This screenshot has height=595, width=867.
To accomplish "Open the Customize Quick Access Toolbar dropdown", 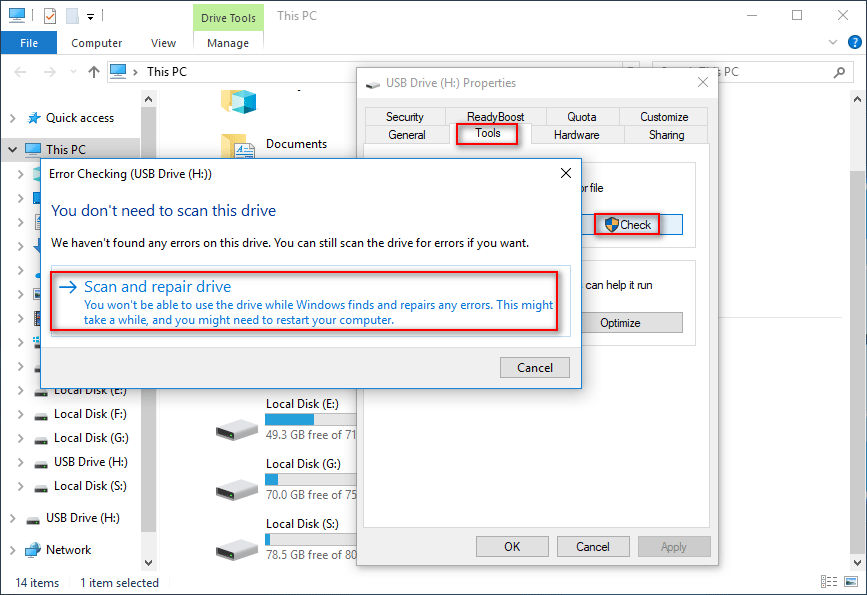I will click(x=90, y=17).
